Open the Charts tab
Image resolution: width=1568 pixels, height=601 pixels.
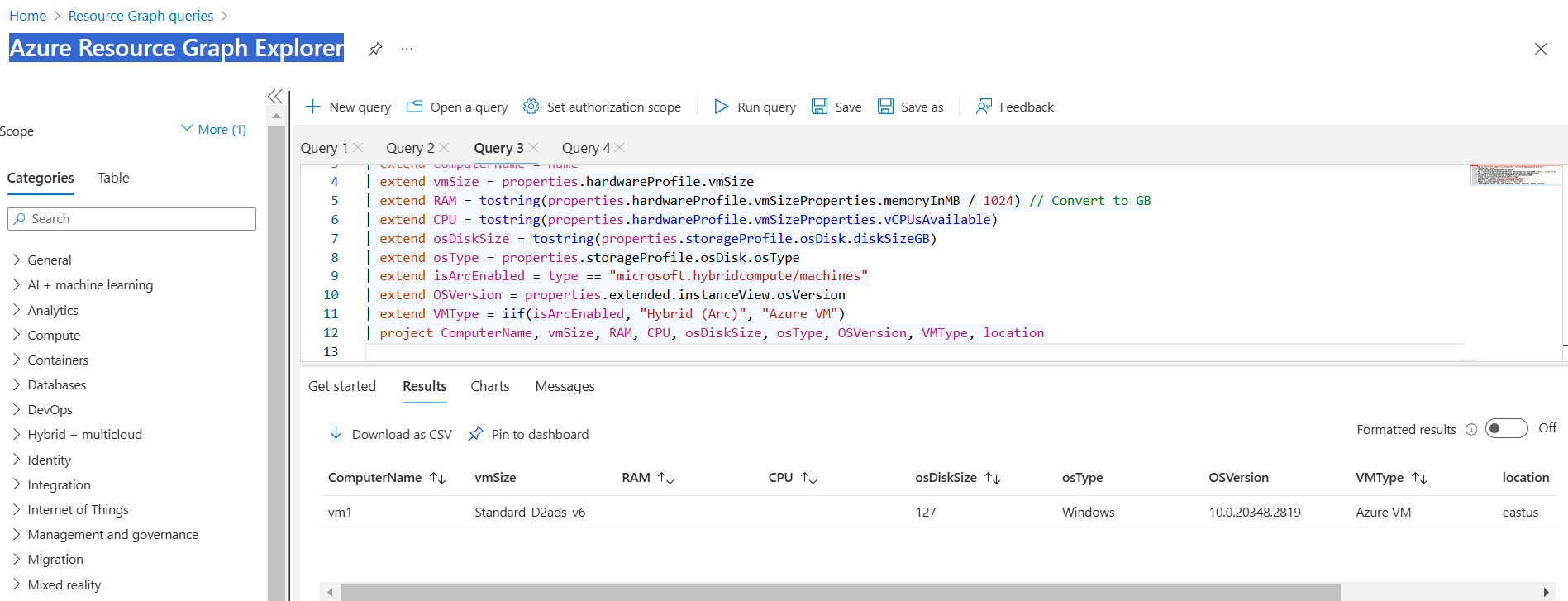point(490,386)
